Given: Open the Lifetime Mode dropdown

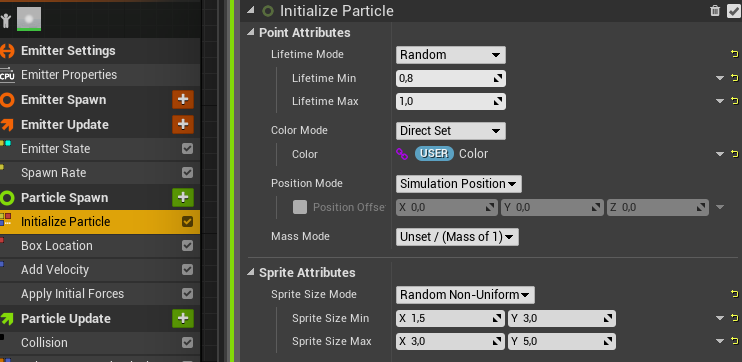Looking at the screenshot, I should click(x=450, y=55).
